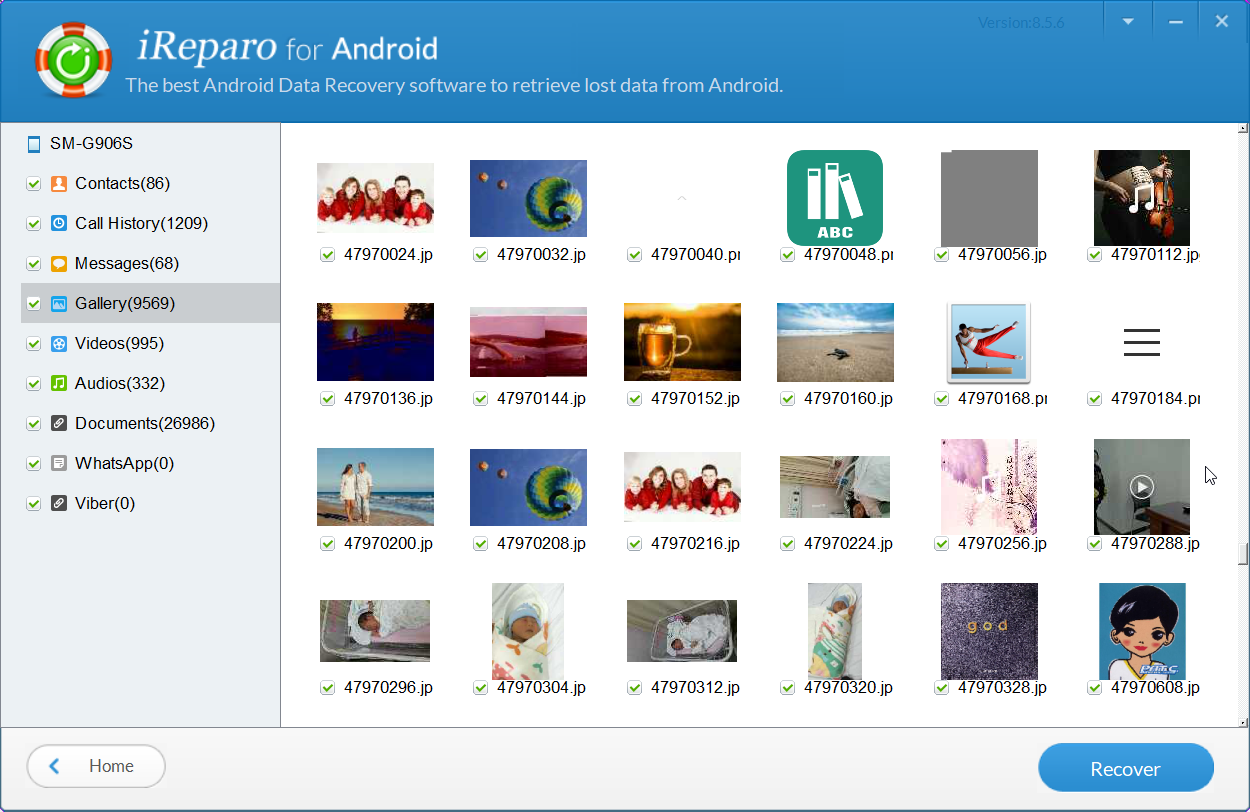Click the Recover button

(1125, 768)
